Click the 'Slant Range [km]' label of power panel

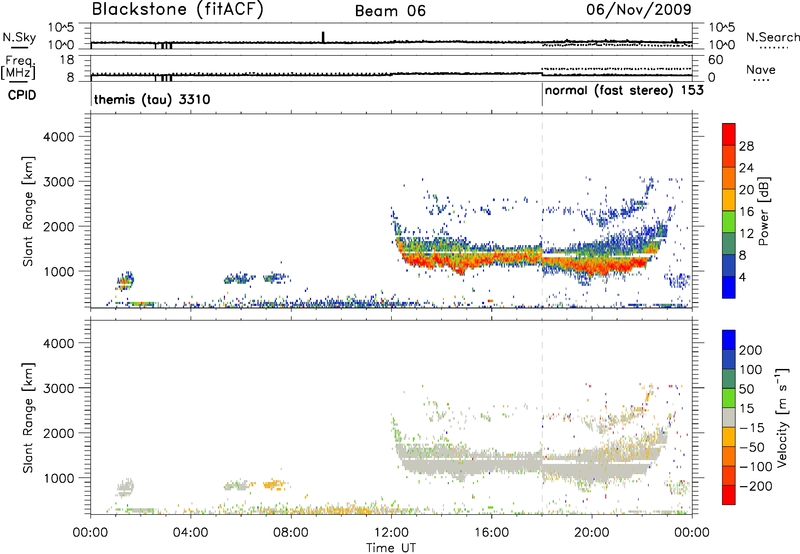[x=28, y=212]
